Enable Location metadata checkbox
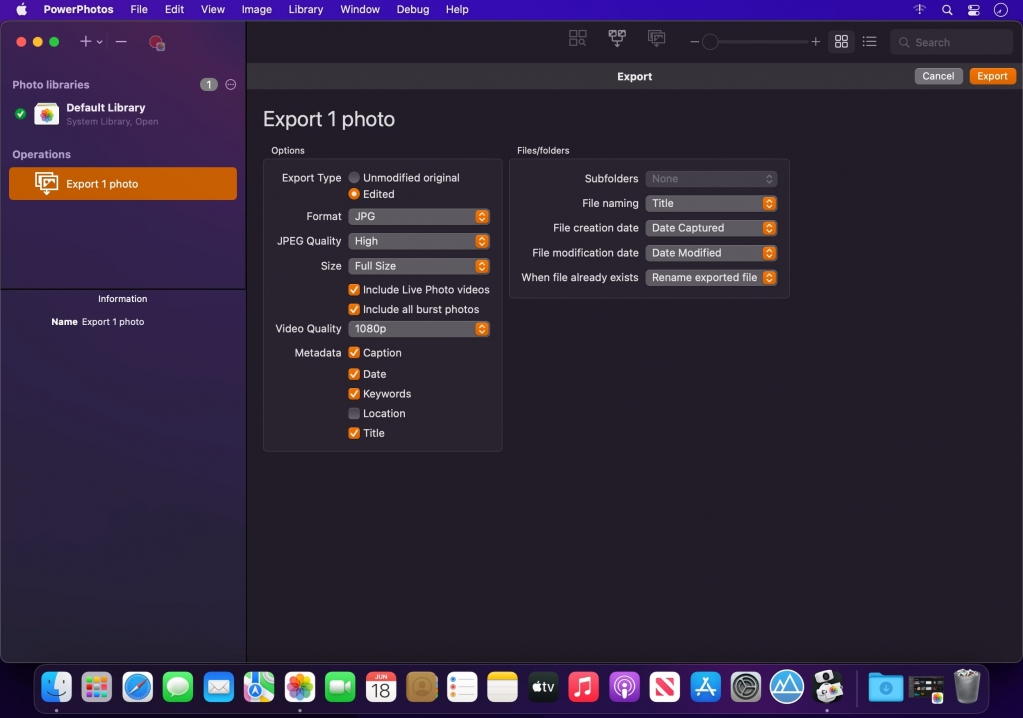This screenshot has width=1023, height=718. tap(354, 414)
